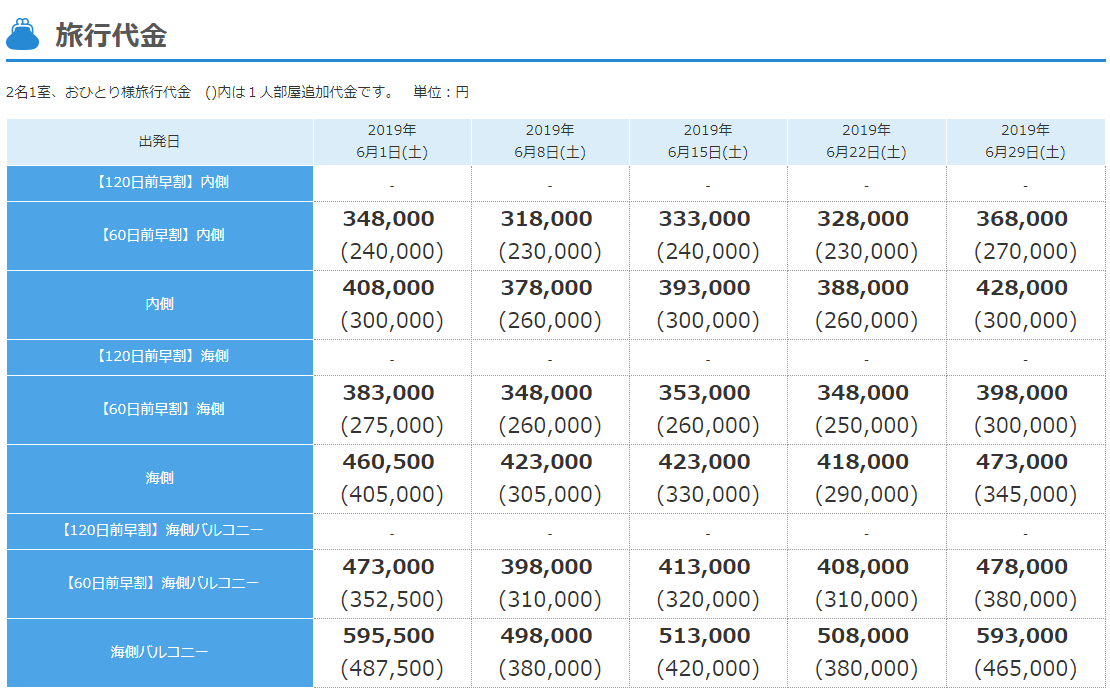The width and height of the screenshot is (1110, 693).
Task: Click the 【60日前早割】海側 row header
Action: (x=160, y=409)
